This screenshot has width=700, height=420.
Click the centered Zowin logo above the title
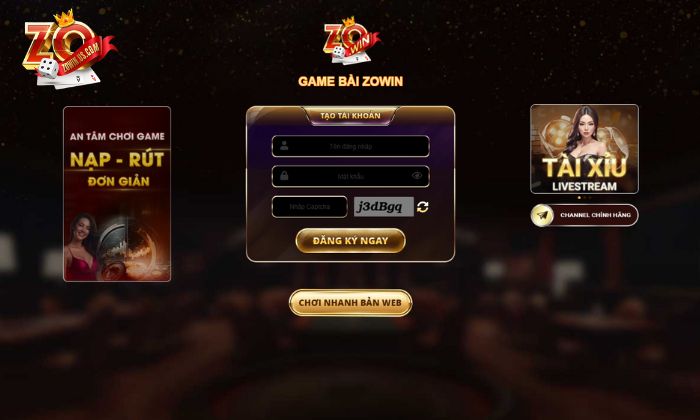[352, 41]
